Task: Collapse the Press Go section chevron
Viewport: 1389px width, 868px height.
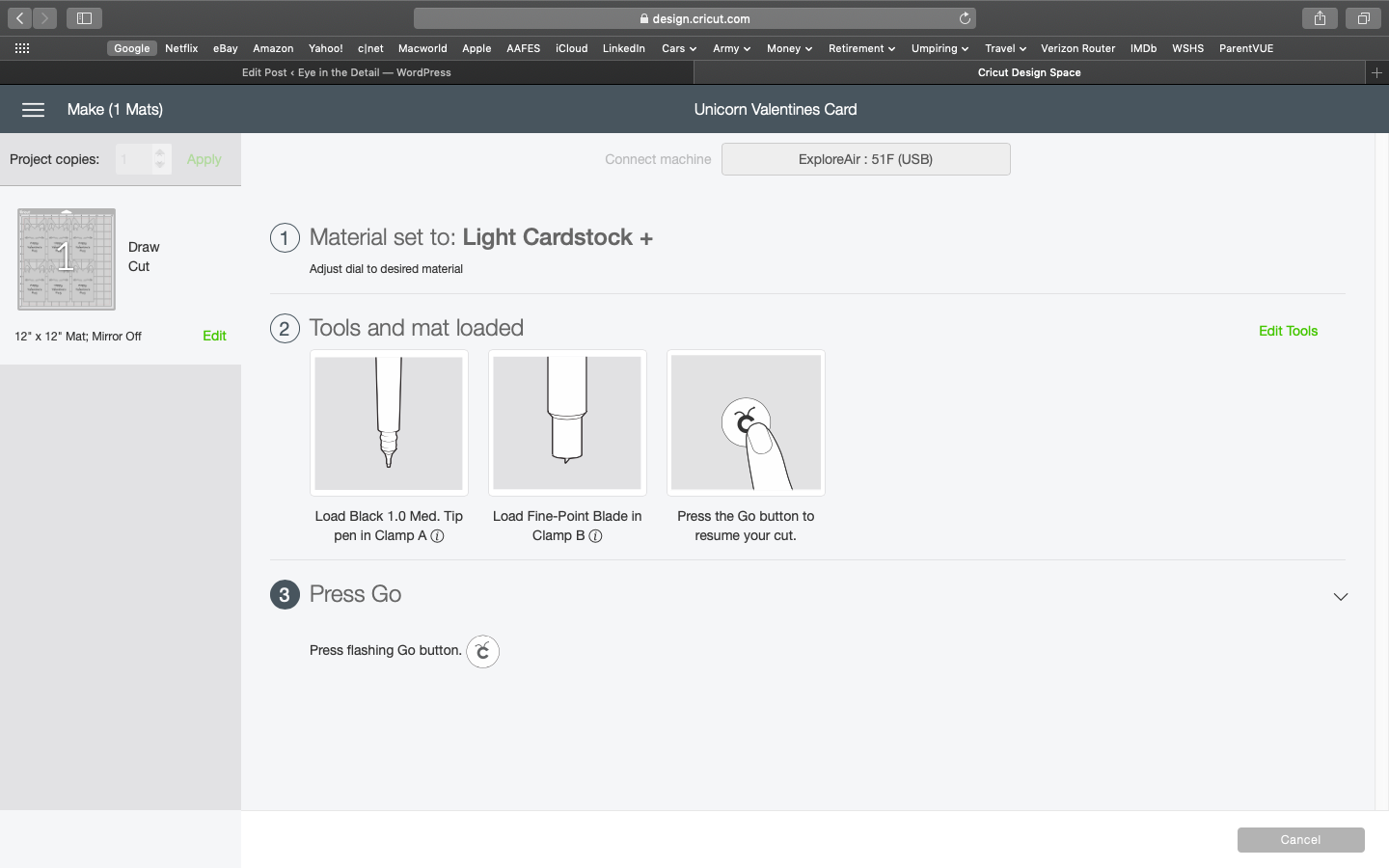Action: (x=1340, y=597)
